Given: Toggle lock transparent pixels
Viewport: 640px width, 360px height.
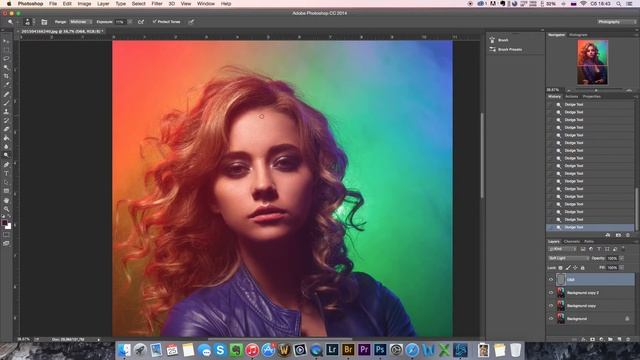Looking at the screenshot, I should click(560, 268).
